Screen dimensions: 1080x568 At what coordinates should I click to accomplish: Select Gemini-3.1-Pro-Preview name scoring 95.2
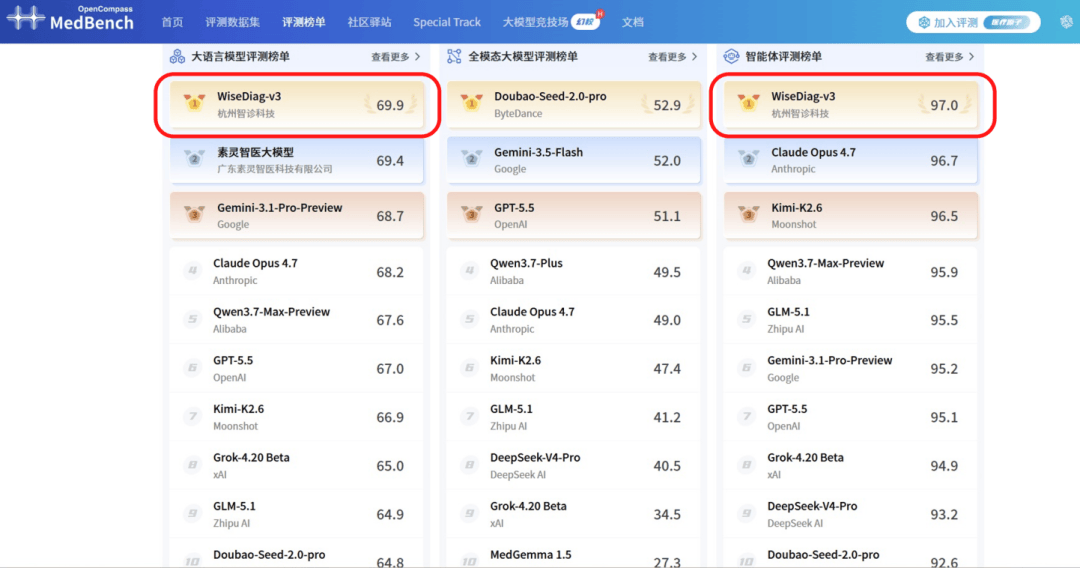[830, 360]
